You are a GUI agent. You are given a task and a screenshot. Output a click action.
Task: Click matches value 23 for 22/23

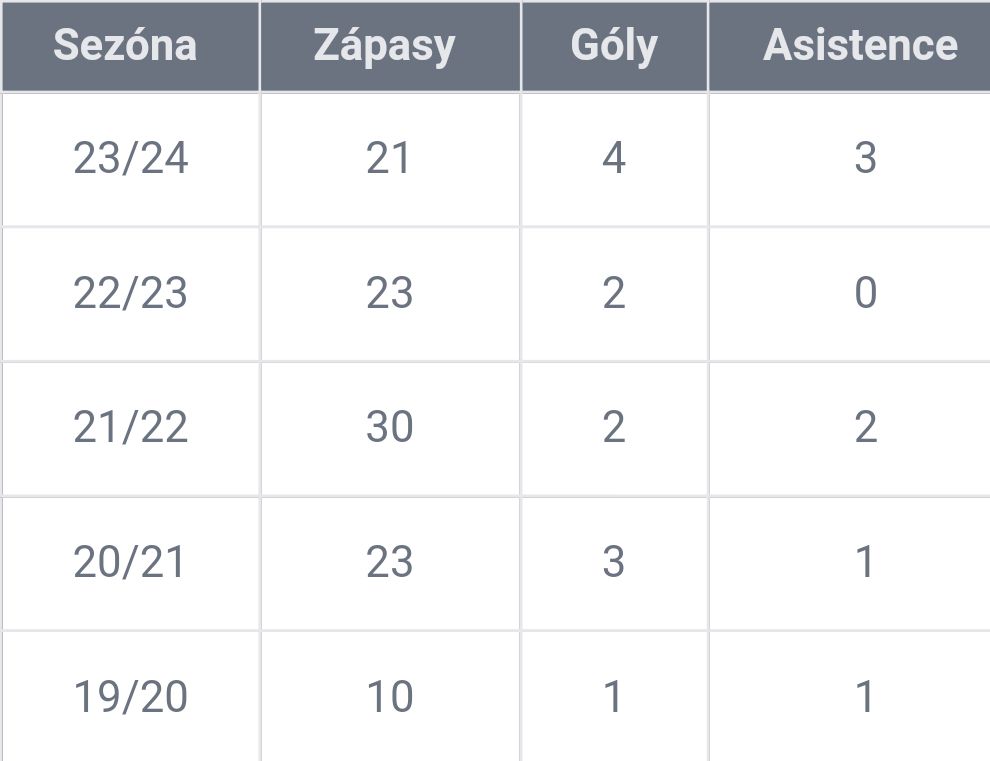point(390,293)
